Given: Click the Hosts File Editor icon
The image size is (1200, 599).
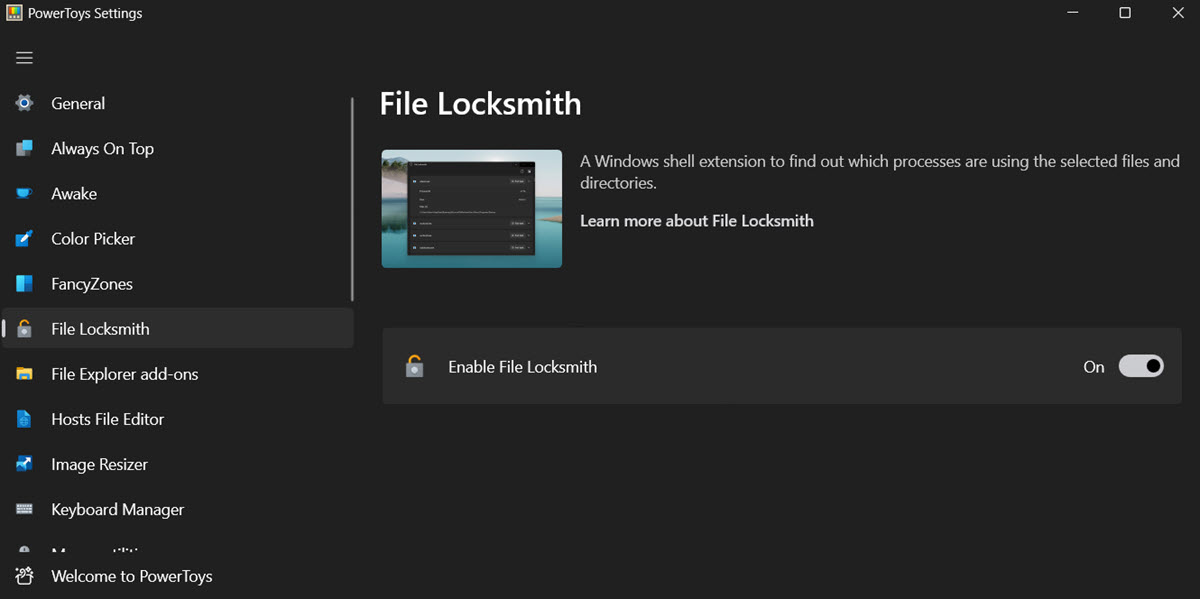Looking at the screenshot, I should [24, 419].
